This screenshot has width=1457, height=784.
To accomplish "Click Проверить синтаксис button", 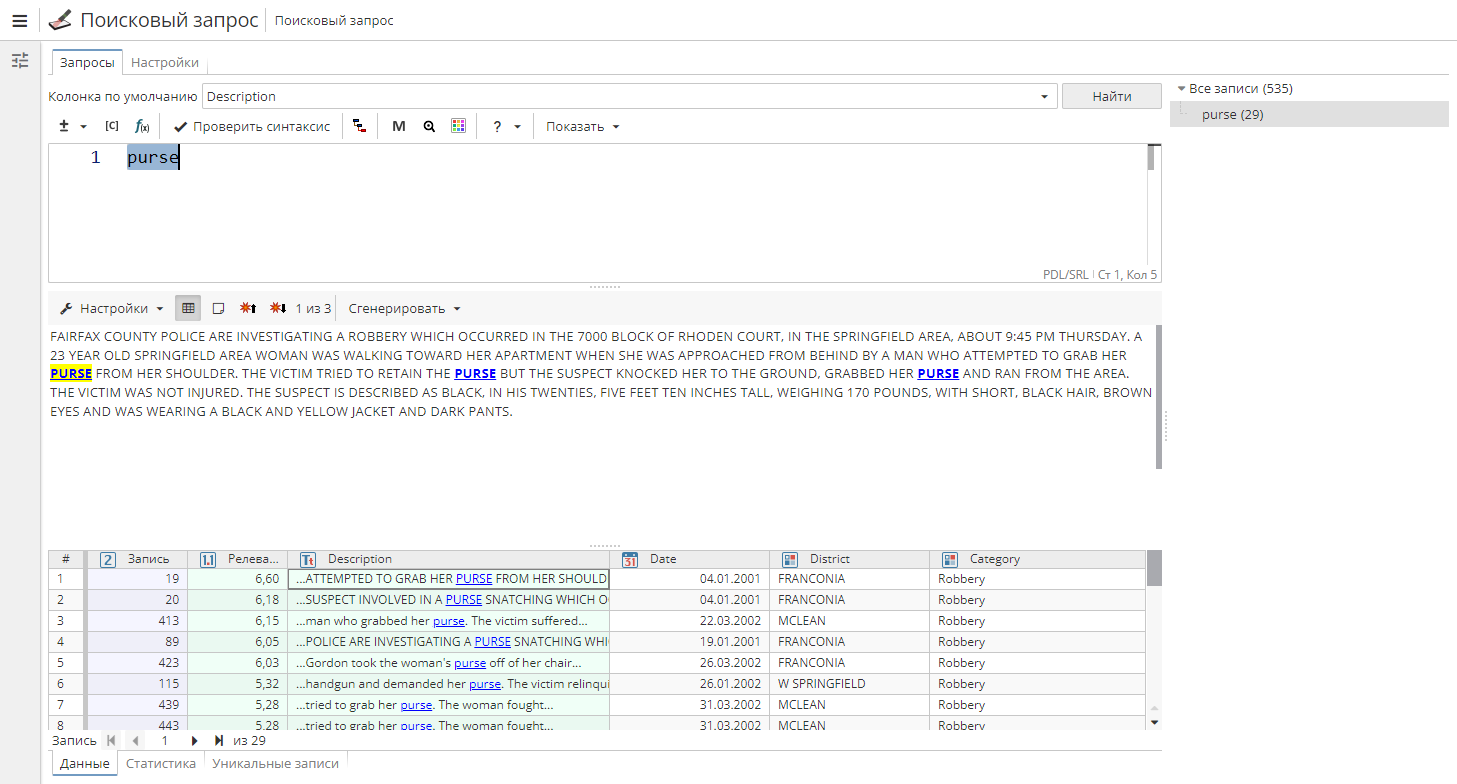I will click(252, 126).
